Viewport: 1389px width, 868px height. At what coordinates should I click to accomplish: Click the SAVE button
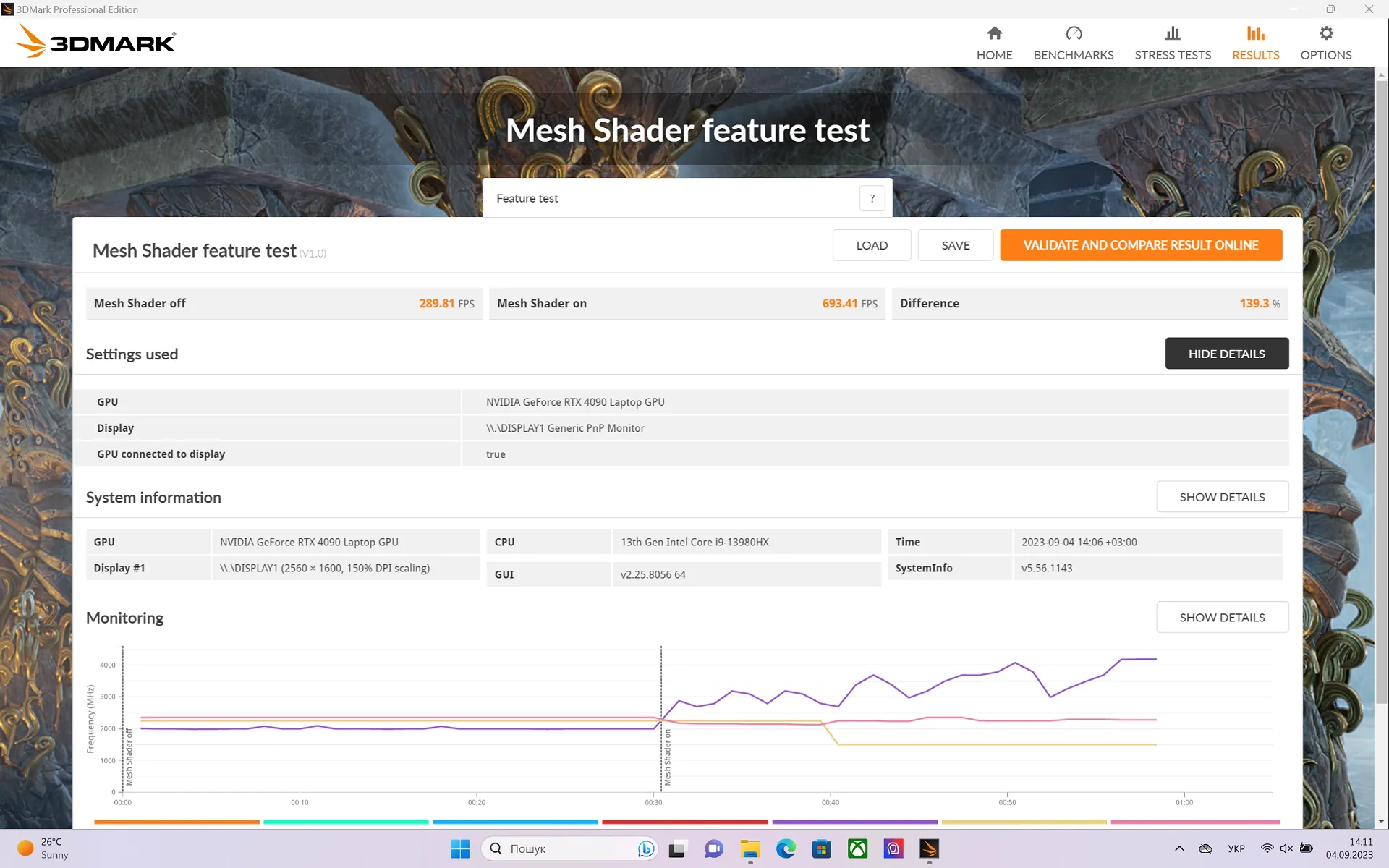point(955,245)
